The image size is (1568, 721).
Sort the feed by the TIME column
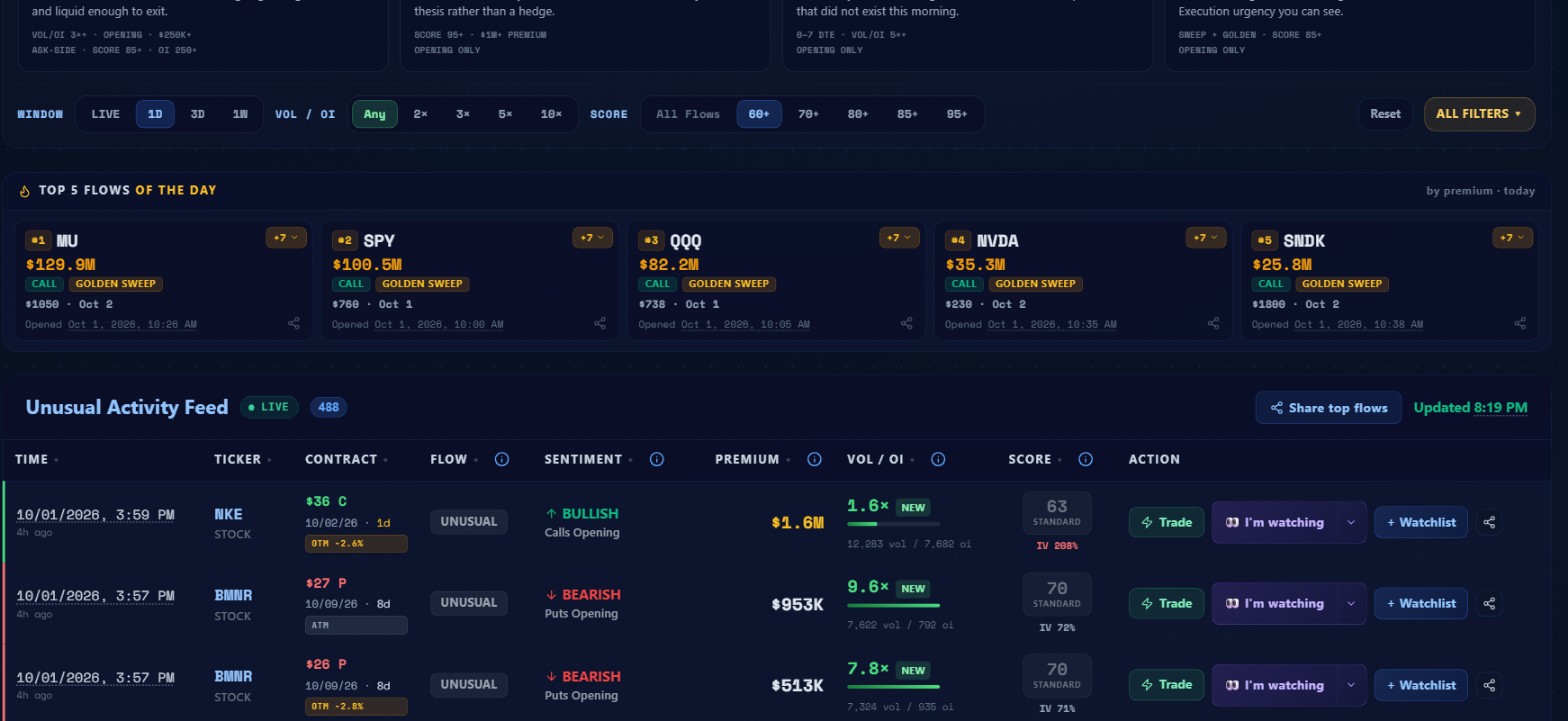coord(37,459)
